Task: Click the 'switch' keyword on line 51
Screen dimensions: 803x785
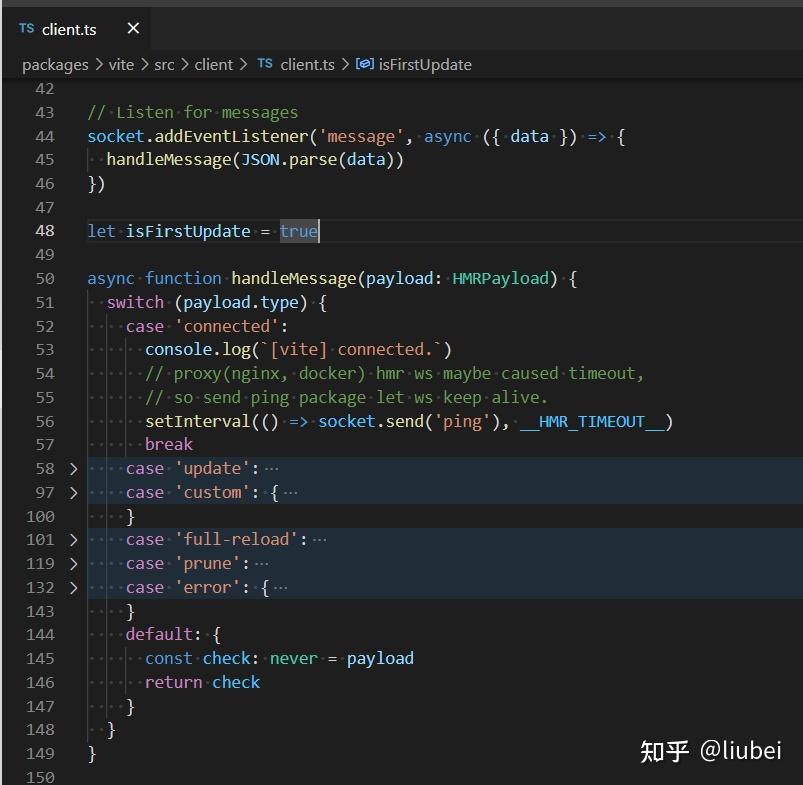Action: [135, 303]
